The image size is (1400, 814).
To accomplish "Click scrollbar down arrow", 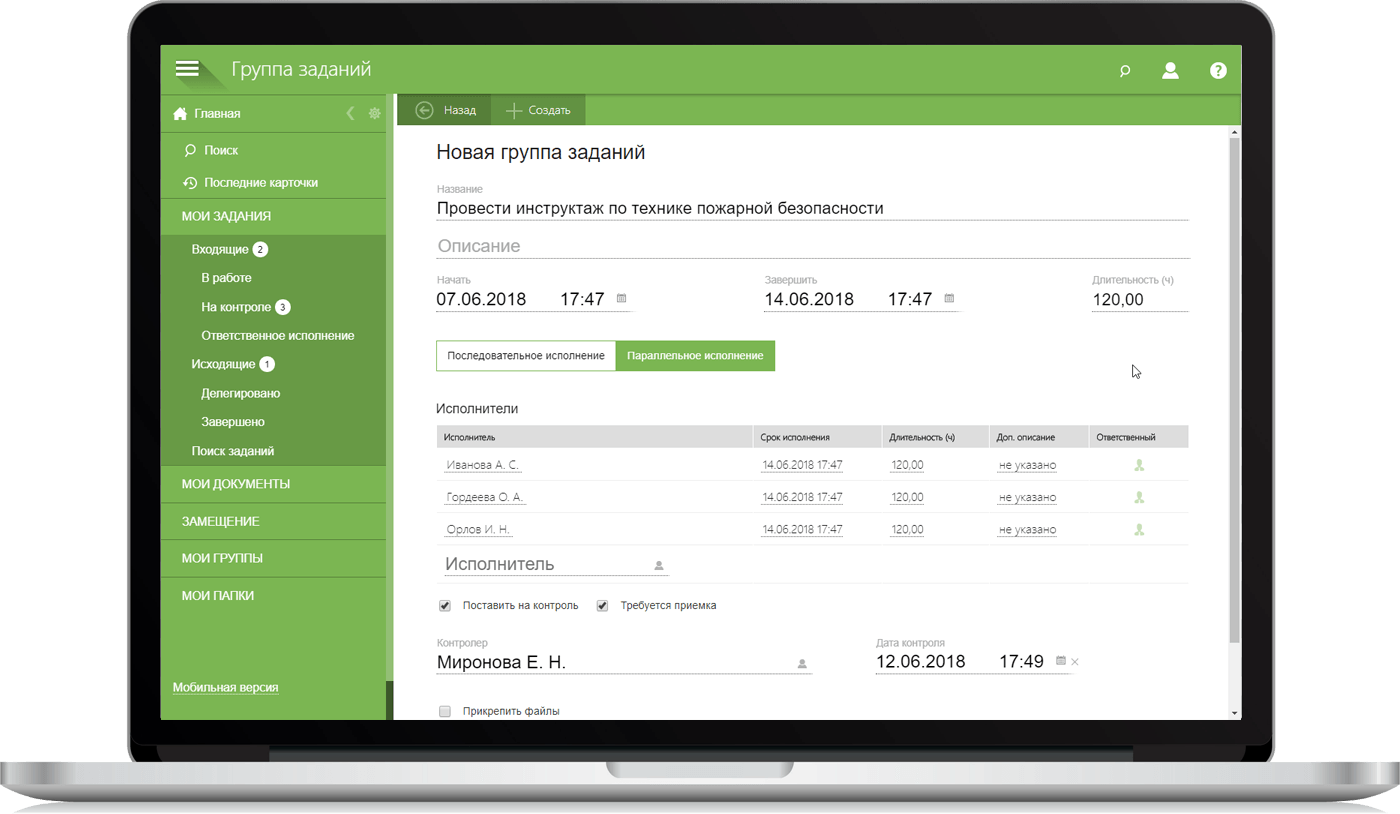I will tap(1235, 713).
